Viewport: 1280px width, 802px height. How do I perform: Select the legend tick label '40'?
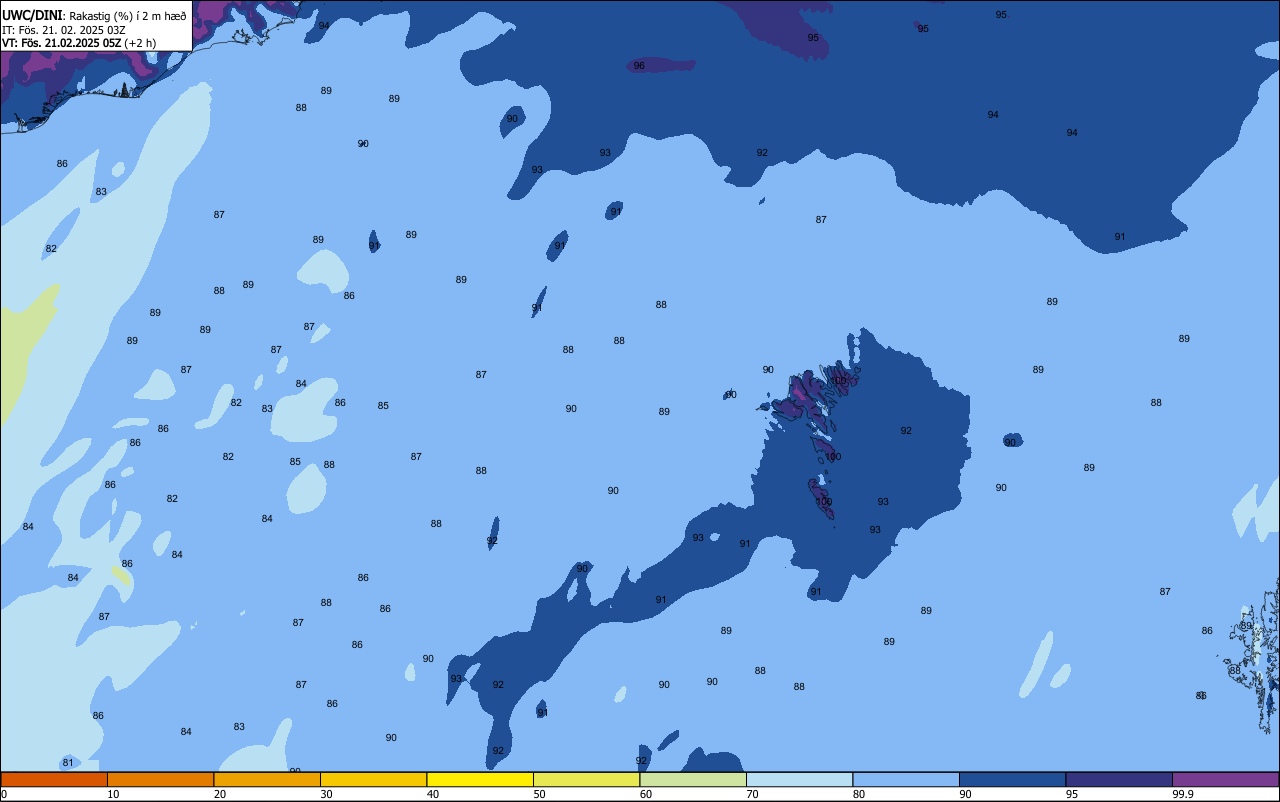pyautogui.click(x=432, y=794)
